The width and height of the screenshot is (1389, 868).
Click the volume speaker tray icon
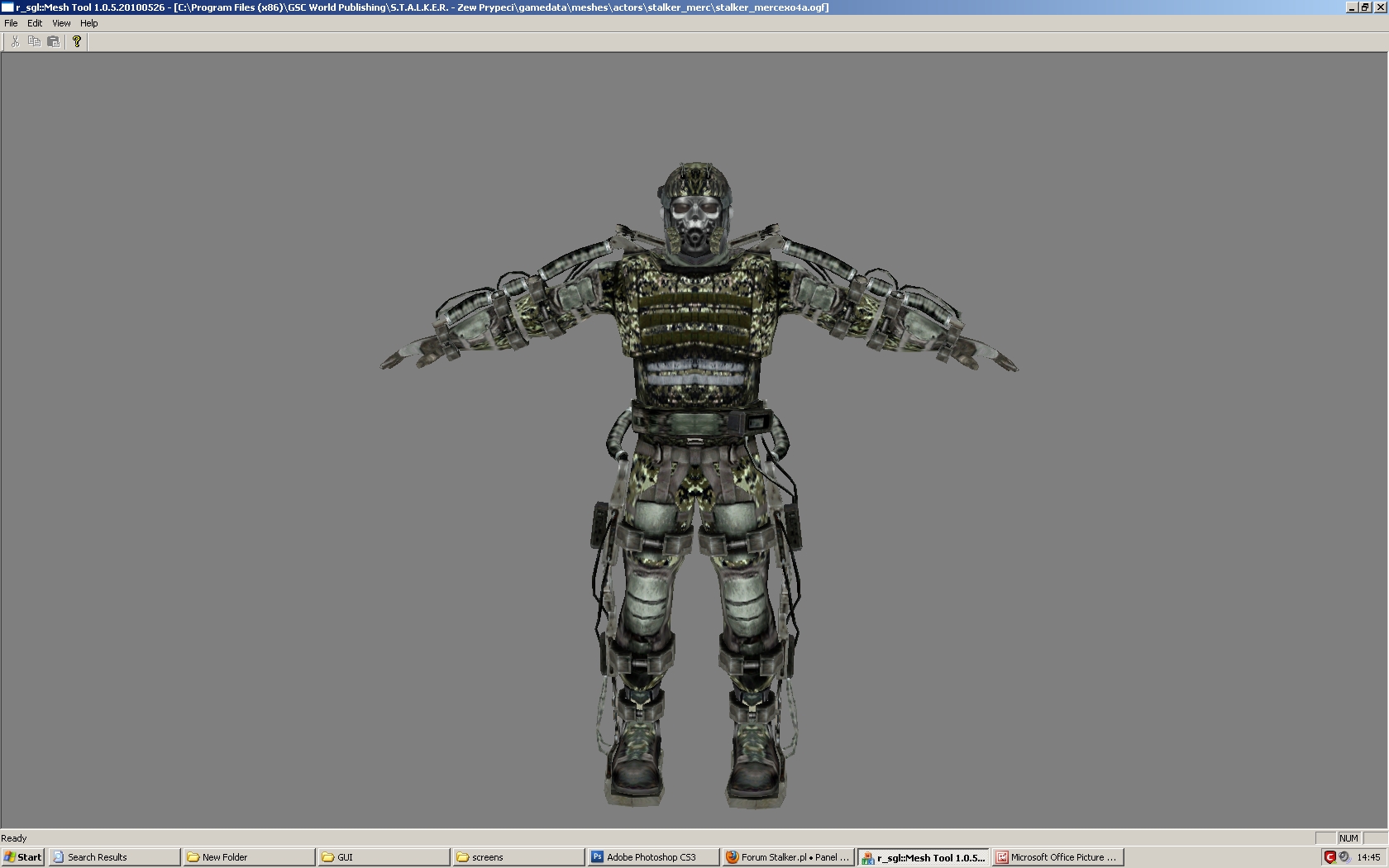pos(1344,857)
